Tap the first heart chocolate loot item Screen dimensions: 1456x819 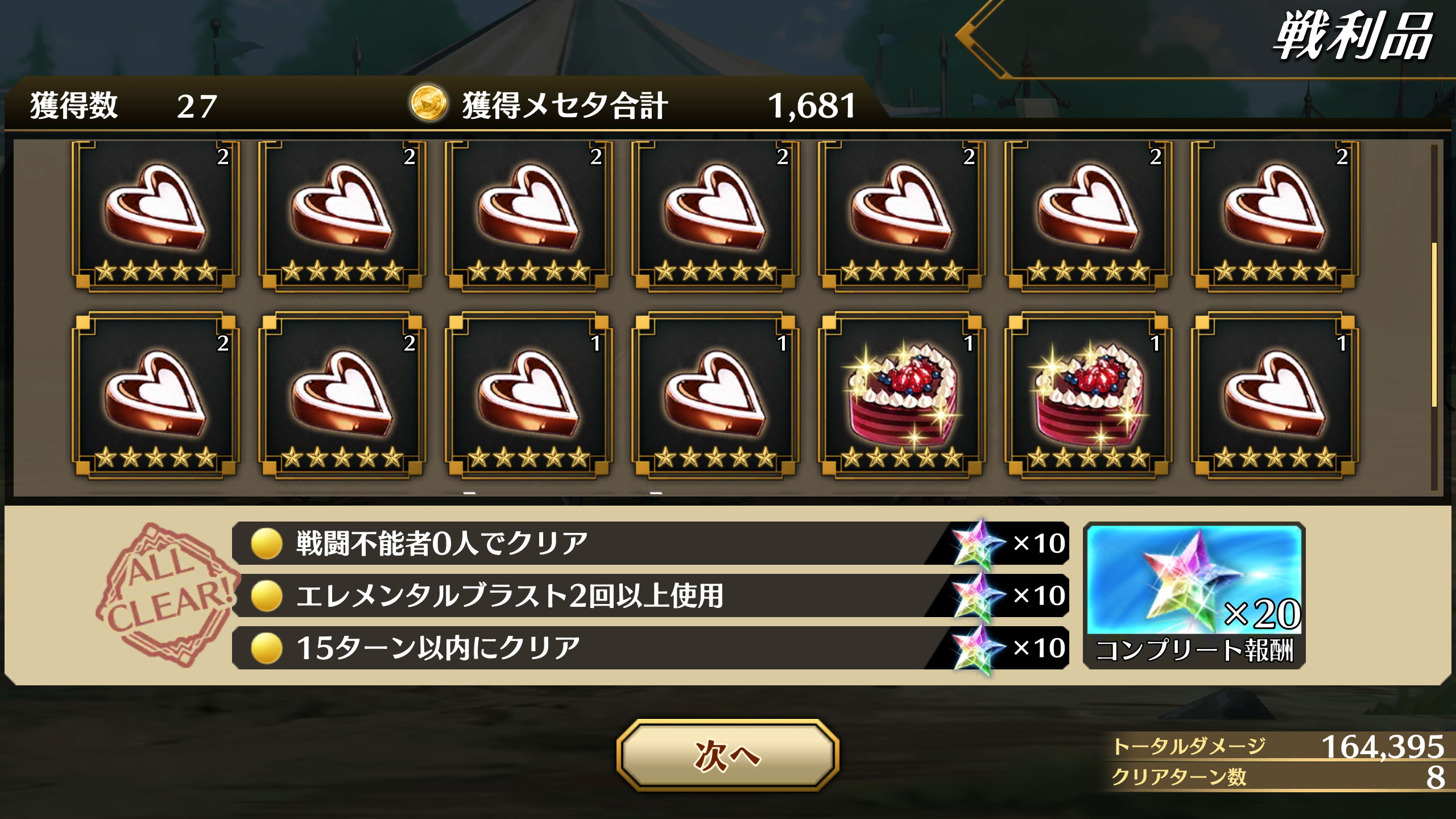(155, 217)
